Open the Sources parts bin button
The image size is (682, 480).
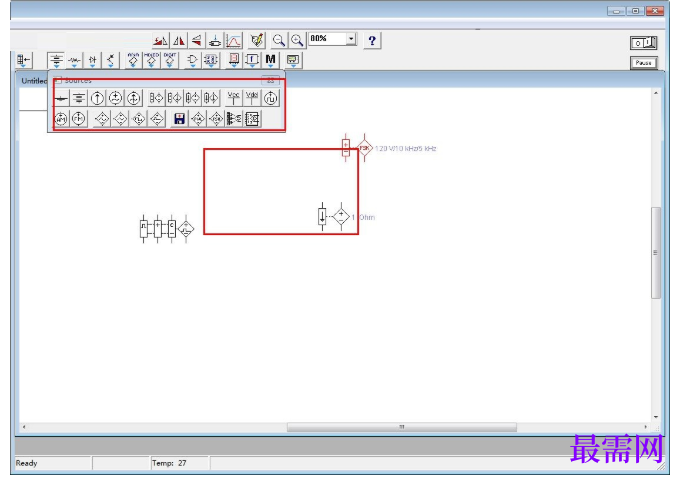tap(56, 60)
